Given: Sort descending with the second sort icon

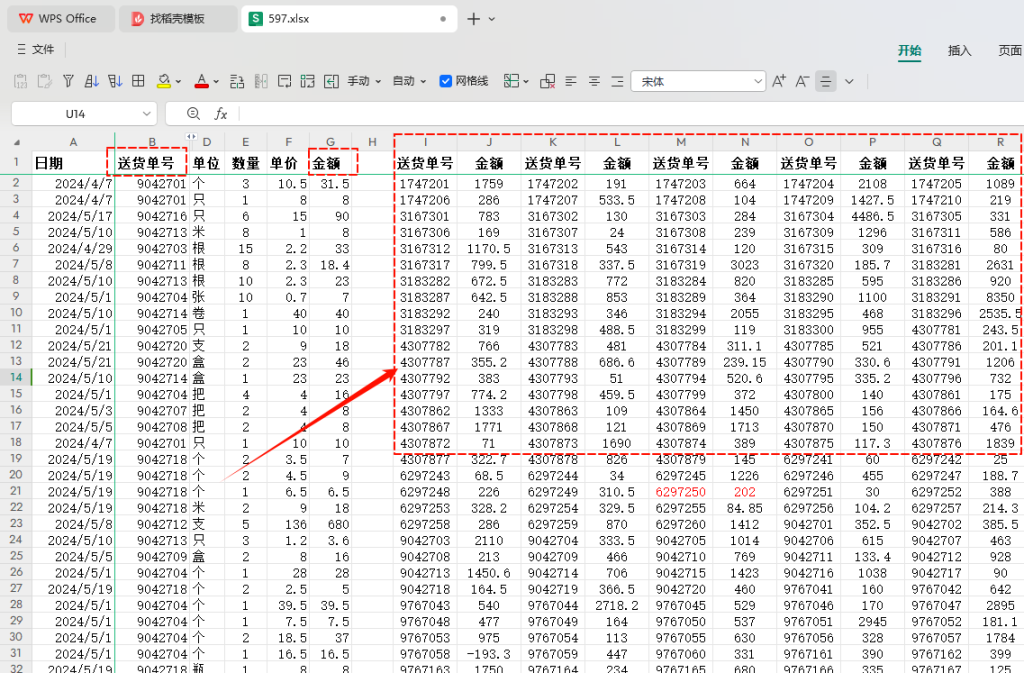Looking at the screenshot, I should coord(115,81).
